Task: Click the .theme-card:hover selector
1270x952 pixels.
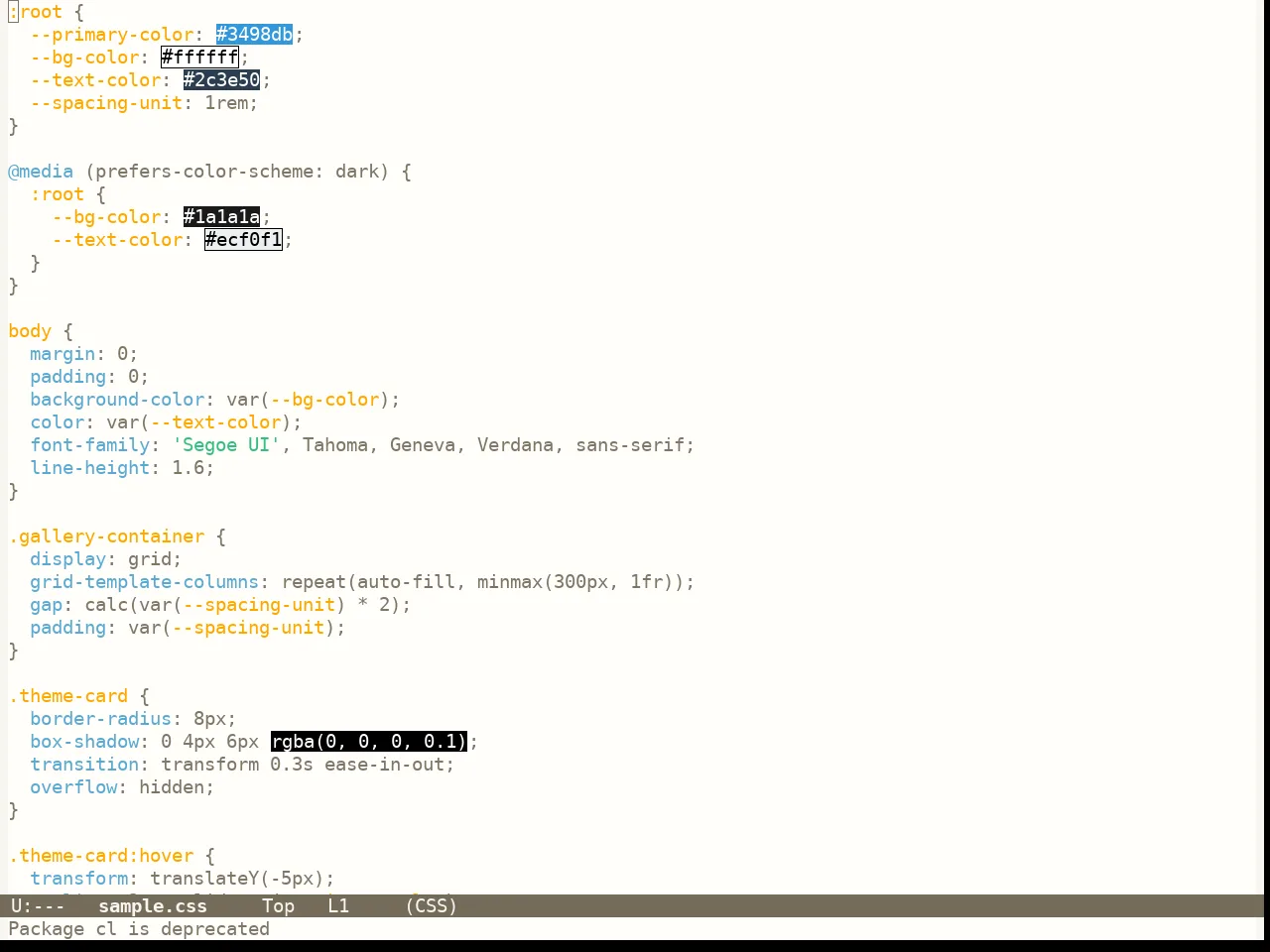Action: [x=101, y=856]
